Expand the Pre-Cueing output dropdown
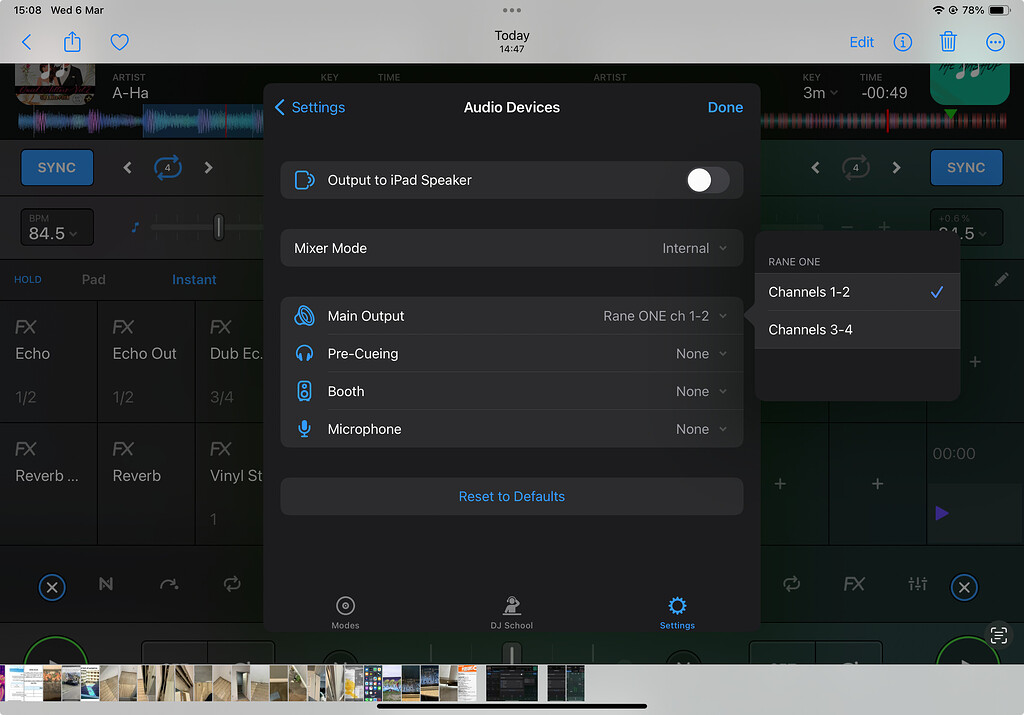 click(700, 354)
